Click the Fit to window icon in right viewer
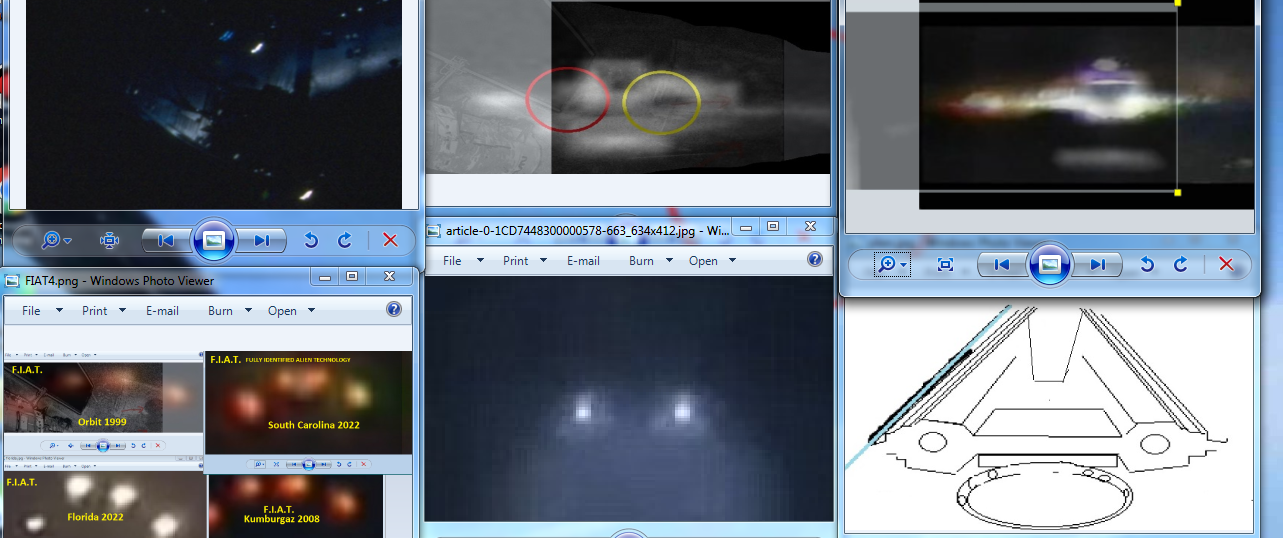 [945, 265]
